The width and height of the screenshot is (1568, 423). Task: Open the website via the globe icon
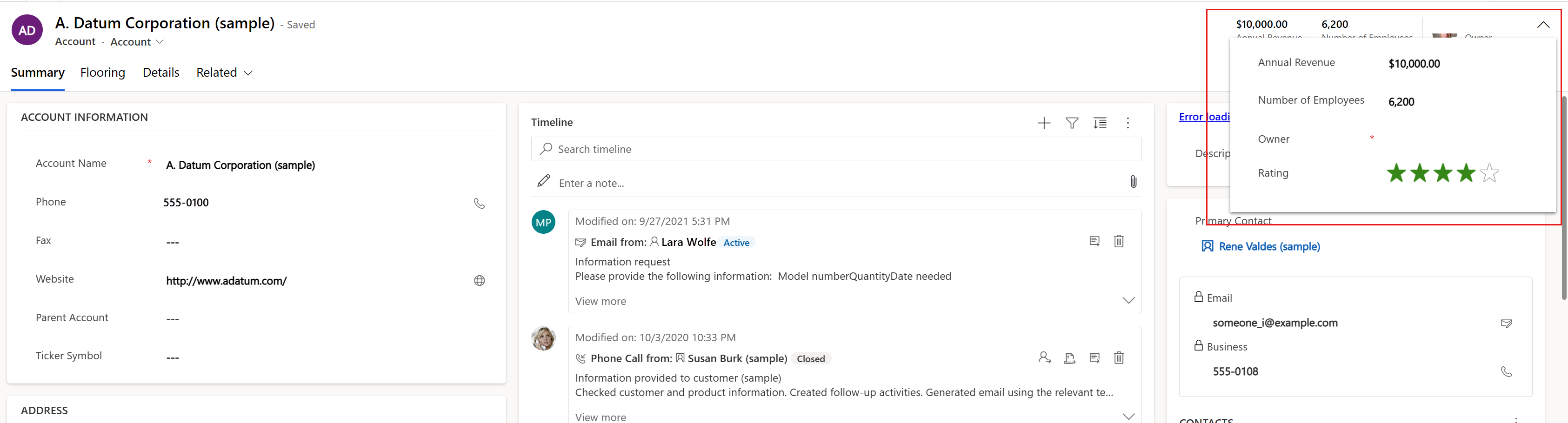click(x=480, y=281)
